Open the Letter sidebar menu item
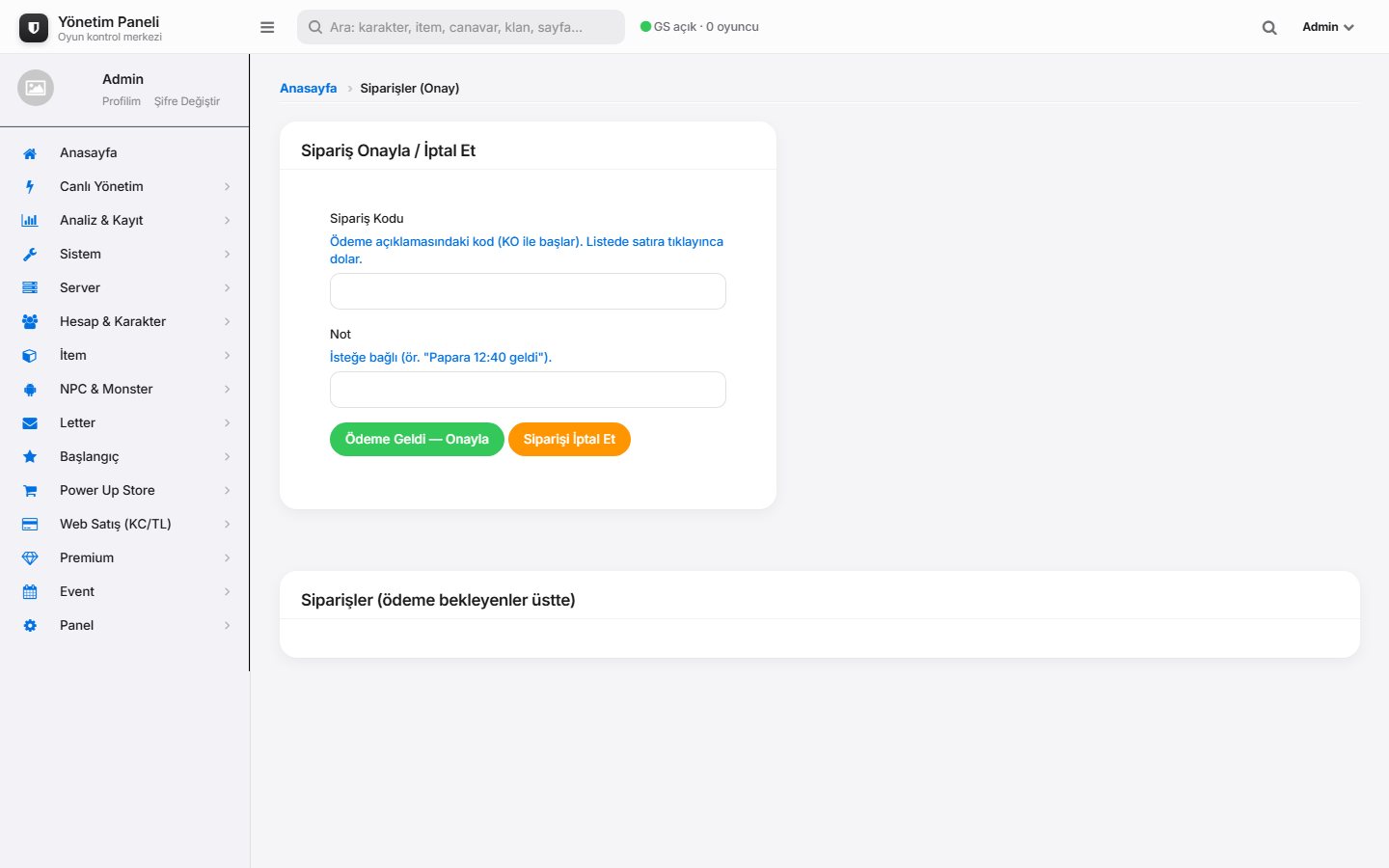 (124, 423)
